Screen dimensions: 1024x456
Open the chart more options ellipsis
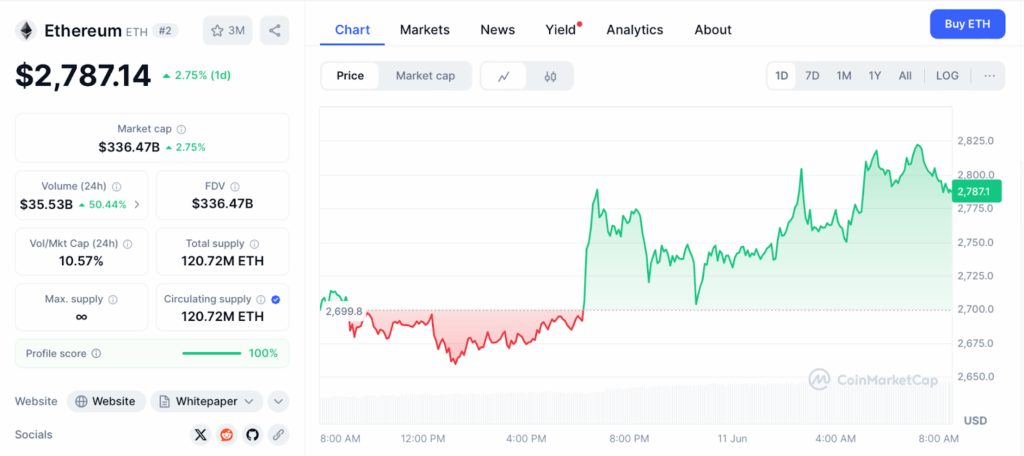(989, 76)
